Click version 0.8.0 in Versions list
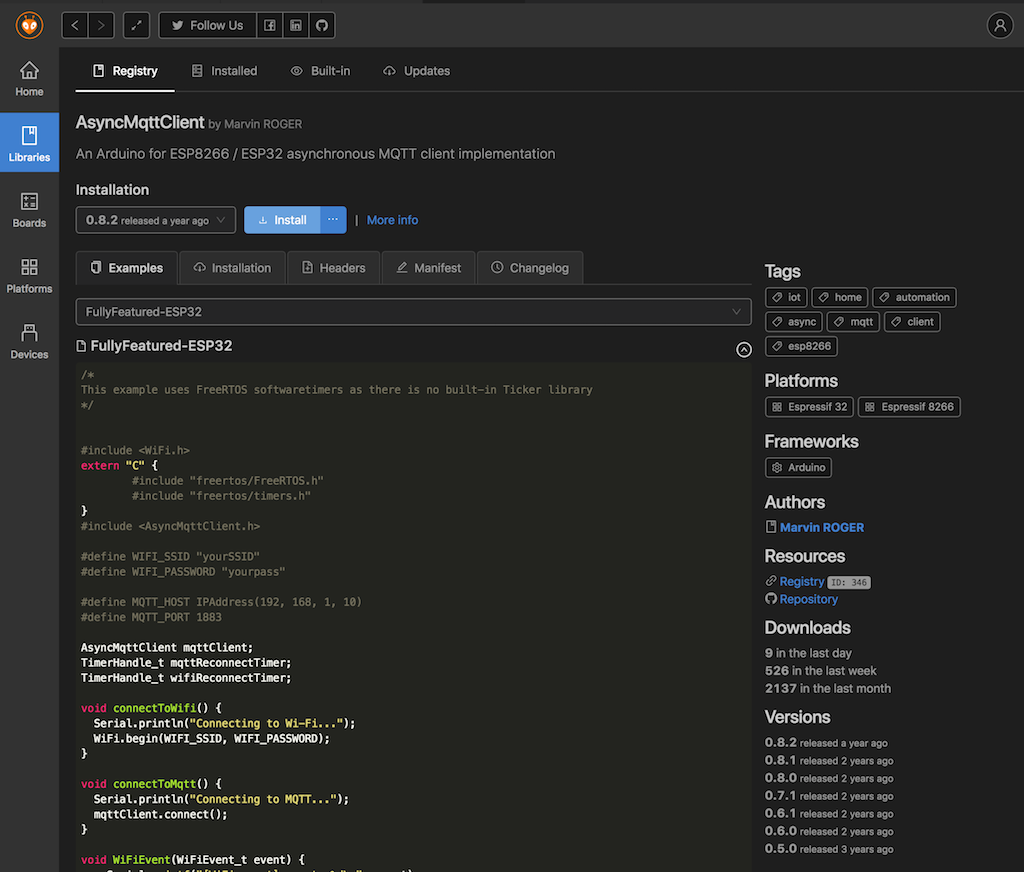This screenshot has width=1024, height=872. coord(829,778)
